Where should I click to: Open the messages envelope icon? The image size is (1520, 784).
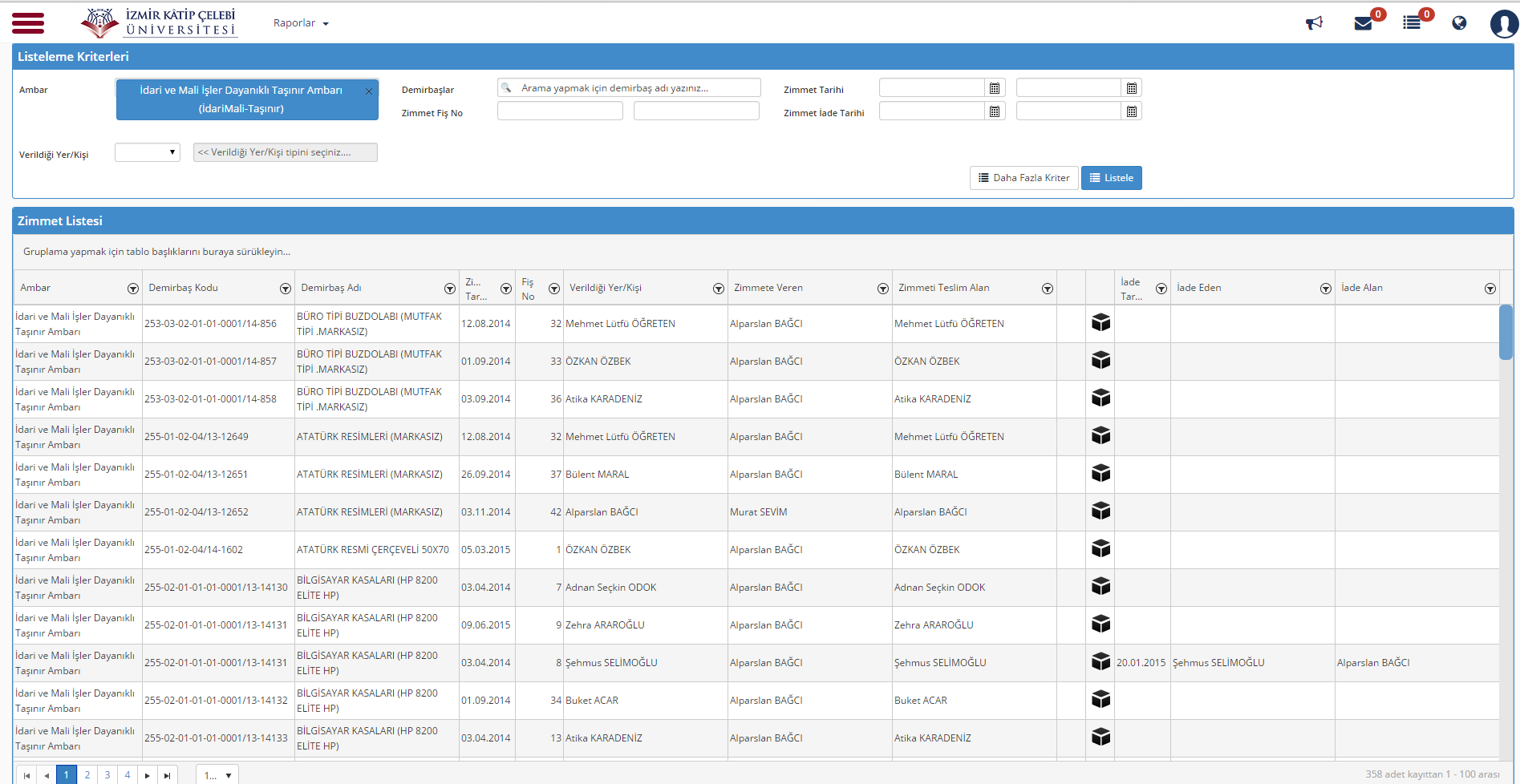click(1363, 23)
